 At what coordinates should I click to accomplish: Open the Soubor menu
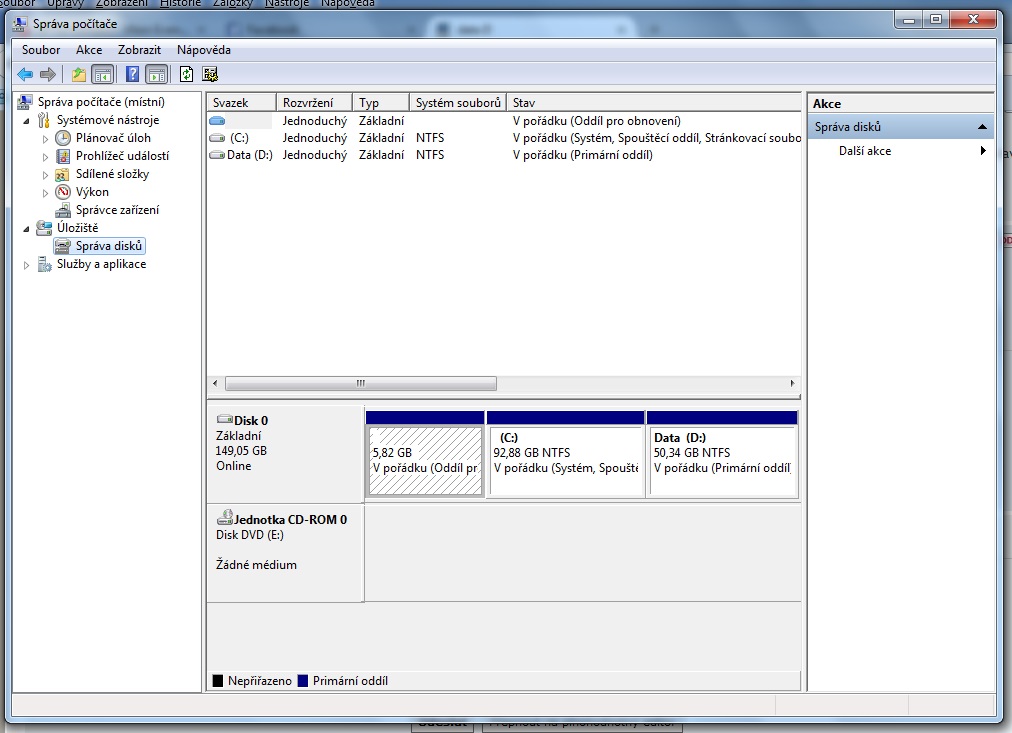[x=41, y=50]
